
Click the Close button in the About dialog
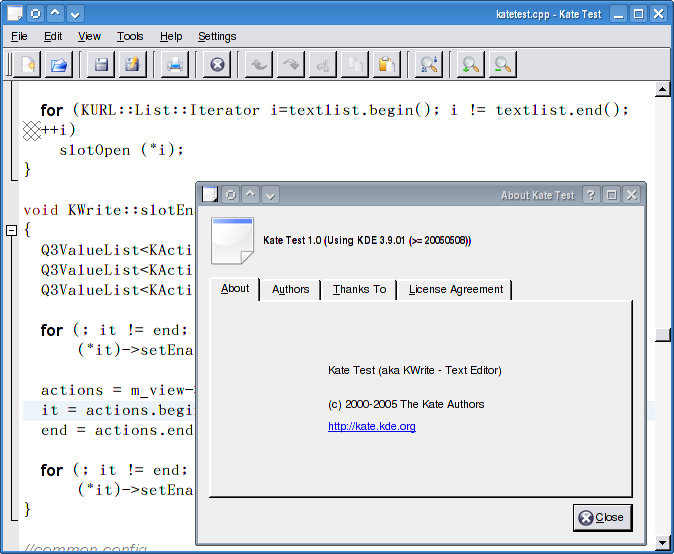(x=603, y=517)
